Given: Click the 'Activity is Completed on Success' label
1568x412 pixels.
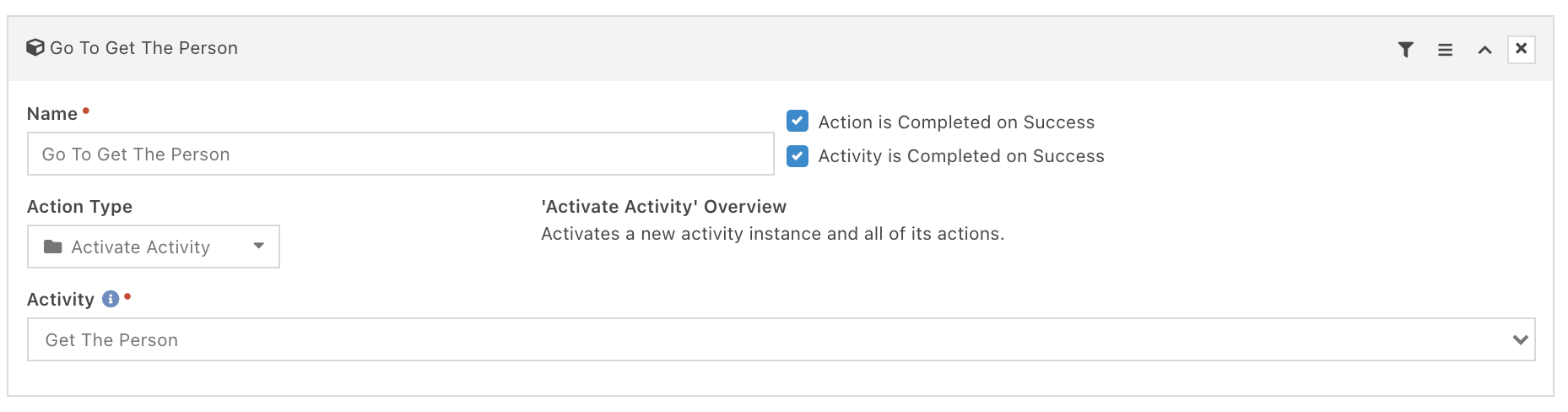Looking at the screenshot, I should 961,156.
